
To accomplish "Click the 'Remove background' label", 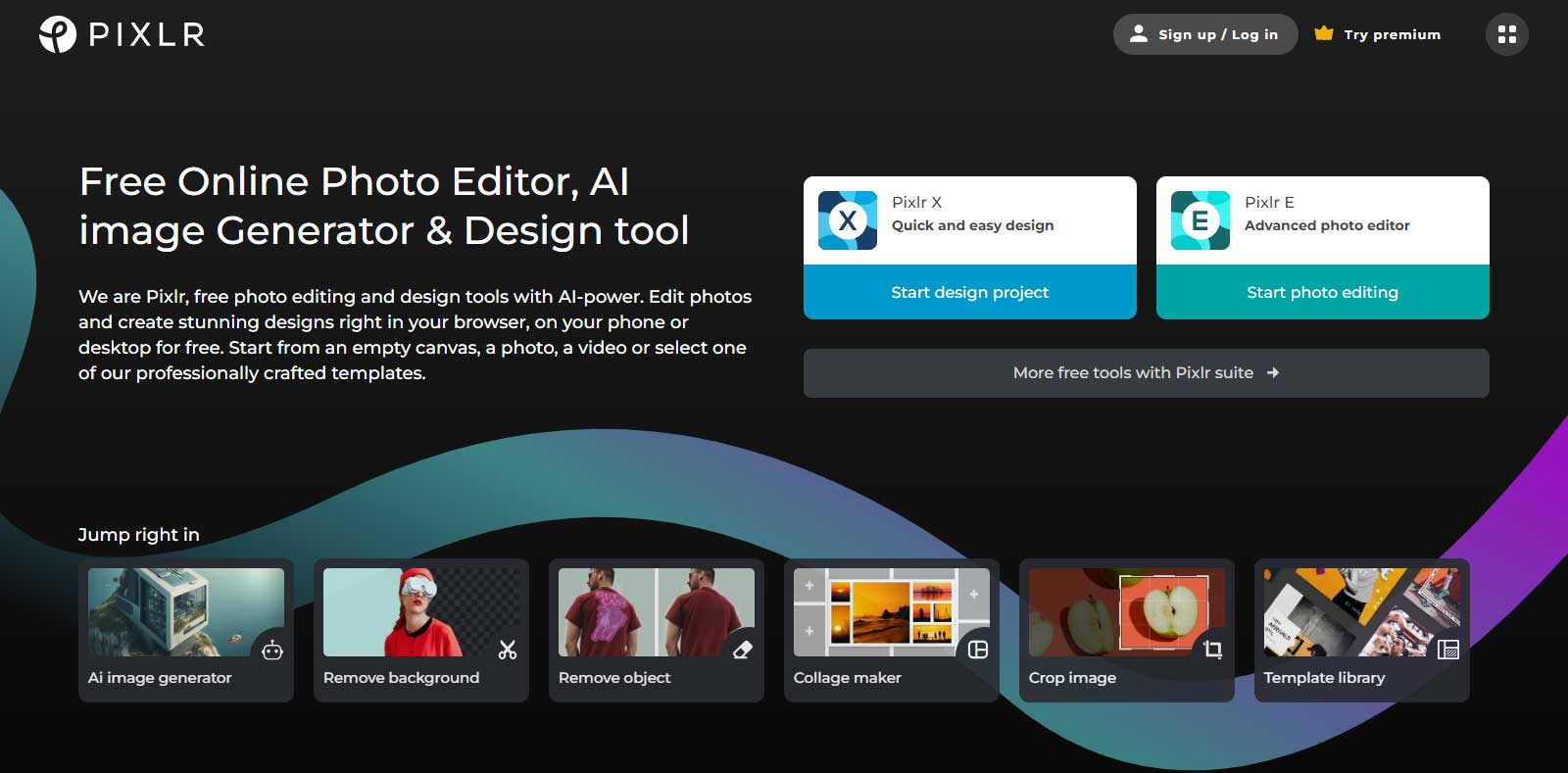I will pos(402,678).
